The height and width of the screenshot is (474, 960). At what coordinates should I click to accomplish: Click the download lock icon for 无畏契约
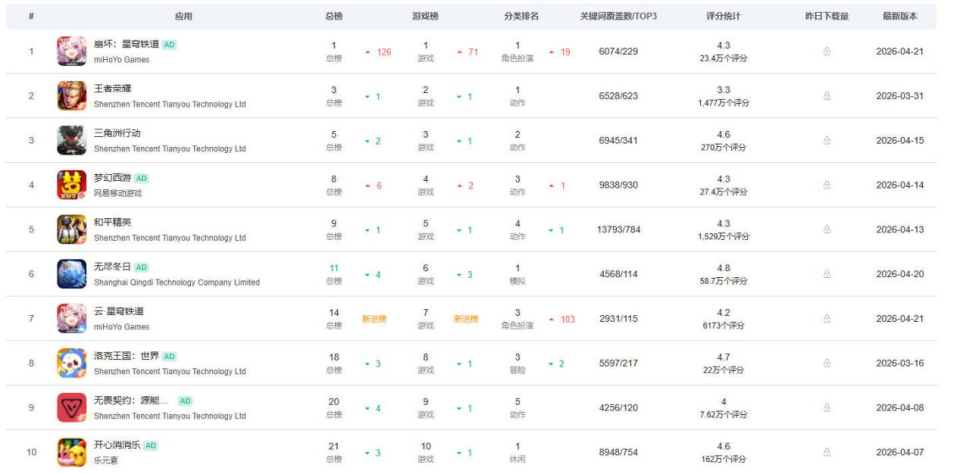[827, 408]
